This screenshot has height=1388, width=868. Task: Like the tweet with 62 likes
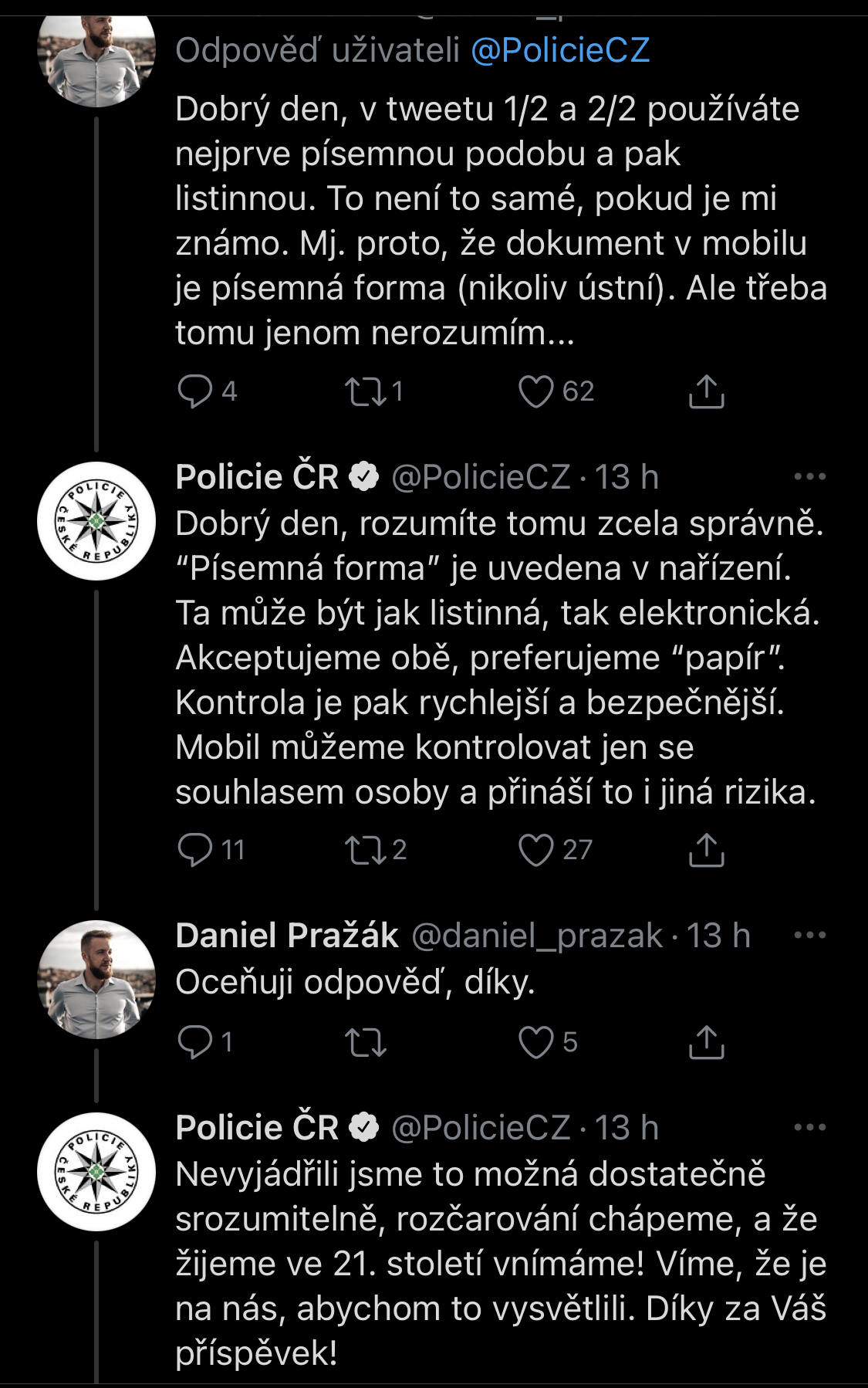point(535,391)
